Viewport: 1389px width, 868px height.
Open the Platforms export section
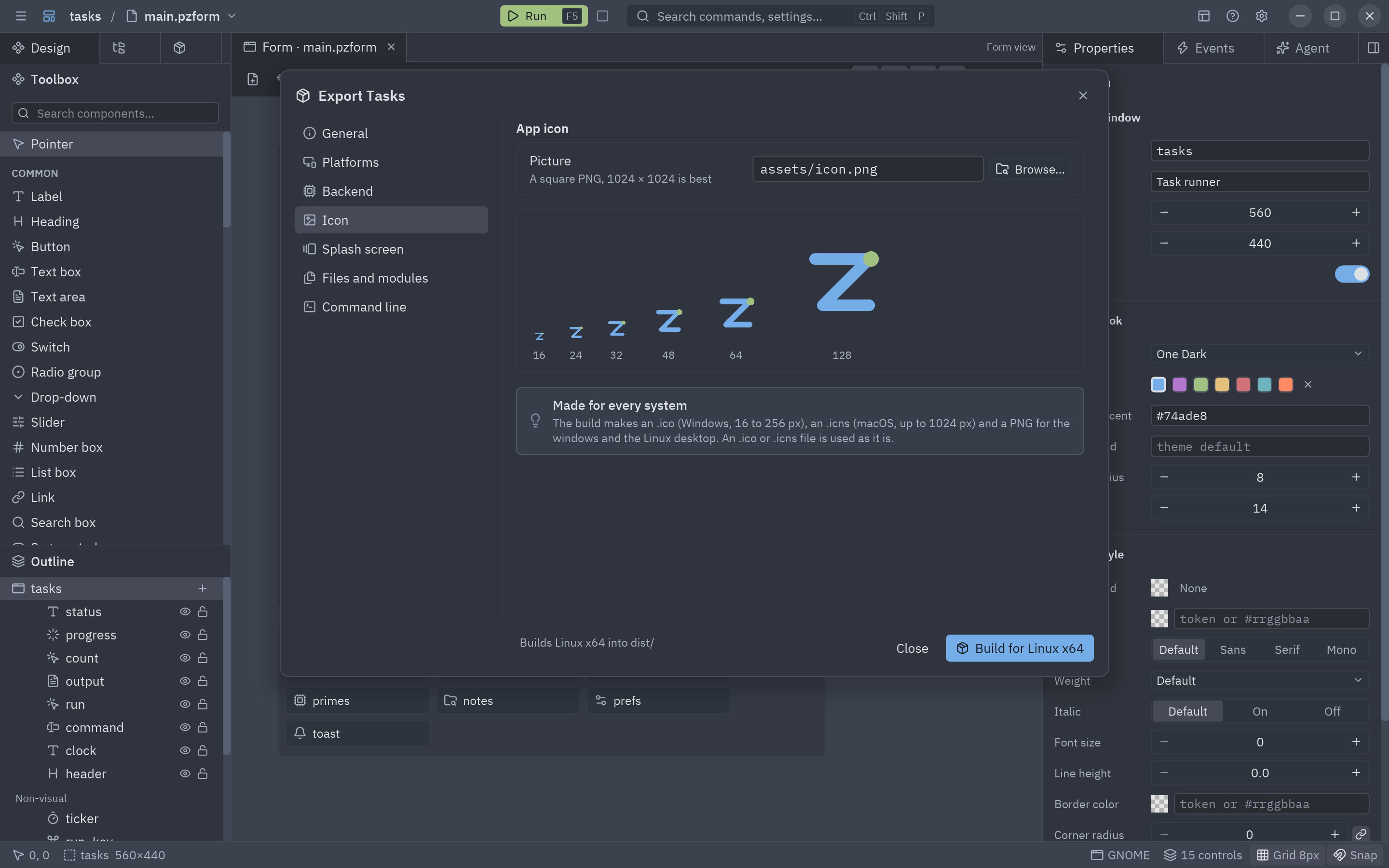click(392, 162)
